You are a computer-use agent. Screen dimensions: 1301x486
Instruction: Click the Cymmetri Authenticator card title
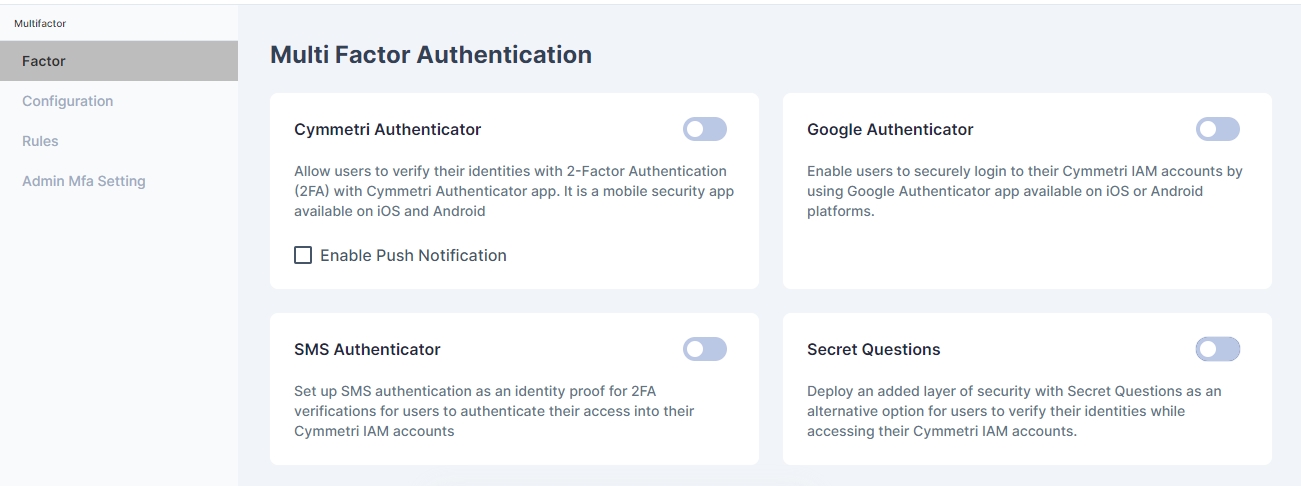coord(387,129)
